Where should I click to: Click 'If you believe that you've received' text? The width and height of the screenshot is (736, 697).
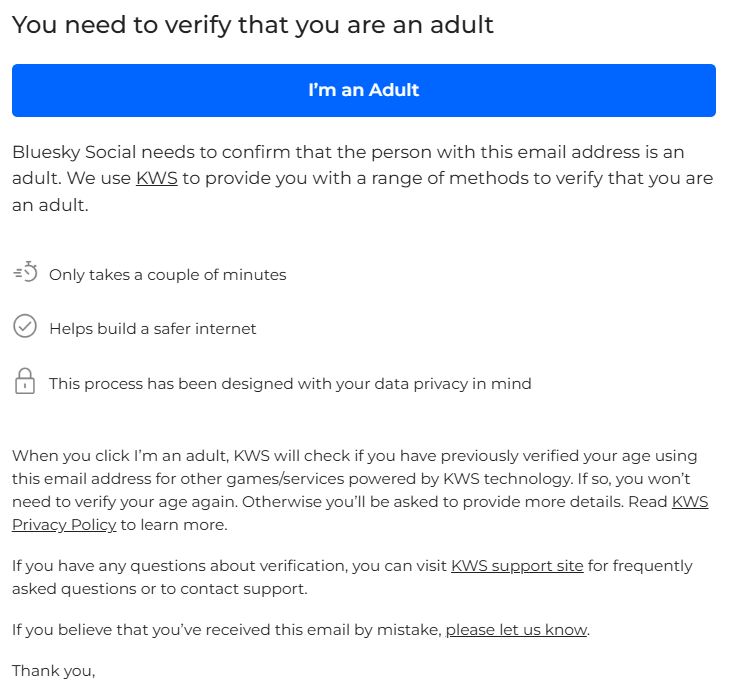click(x=150, y=630)
